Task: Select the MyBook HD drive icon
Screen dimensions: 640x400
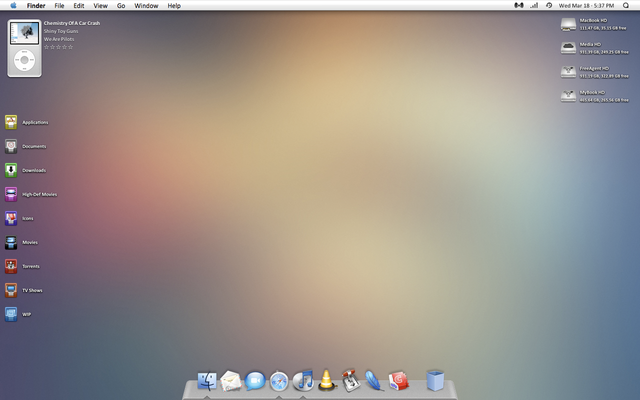Action: (568, 96)
